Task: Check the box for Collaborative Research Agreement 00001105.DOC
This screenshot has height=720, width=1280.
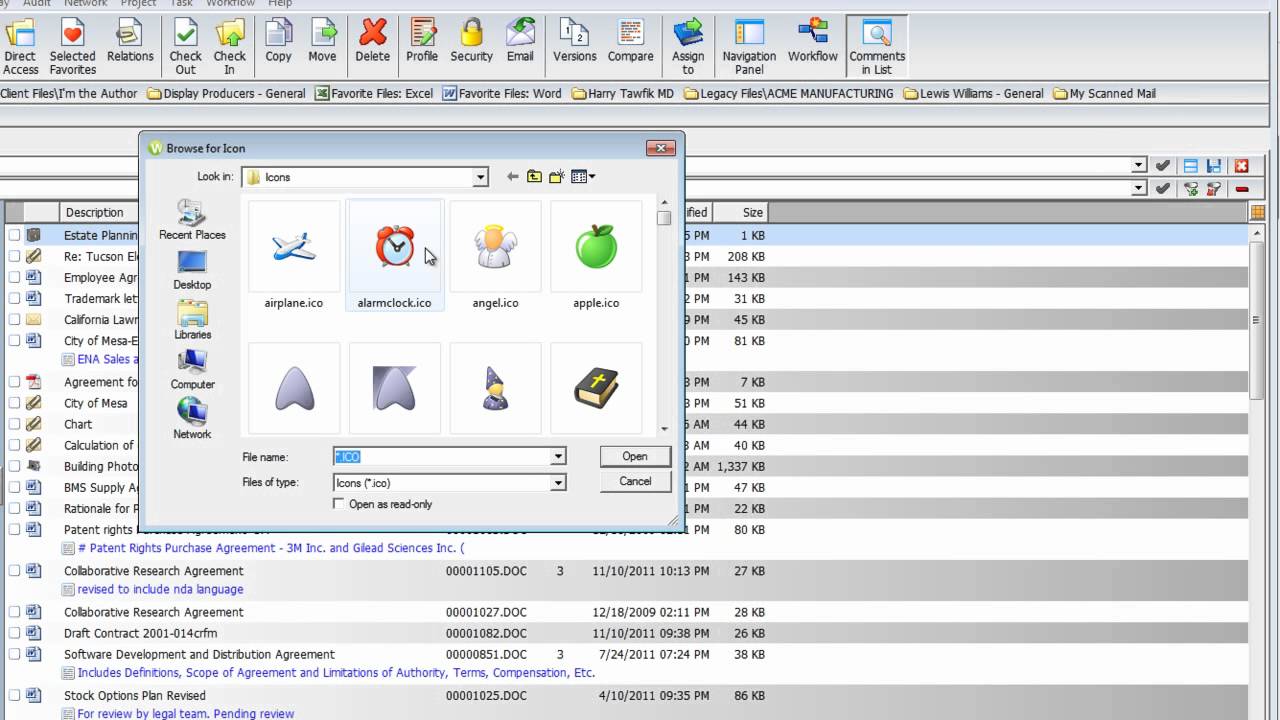Action: tap(15, 571)
